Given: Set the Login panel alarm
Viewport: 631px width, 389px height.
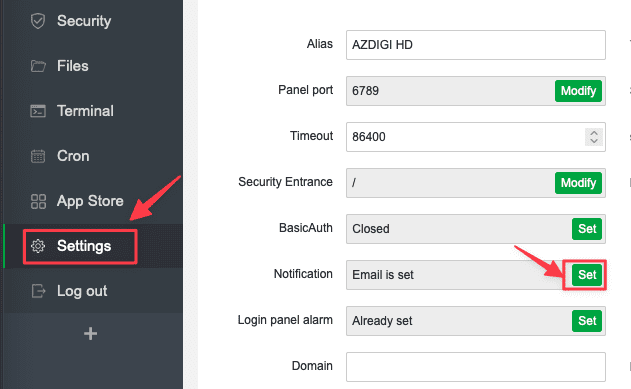Looking at the screenshot, I should click(587, 321).
